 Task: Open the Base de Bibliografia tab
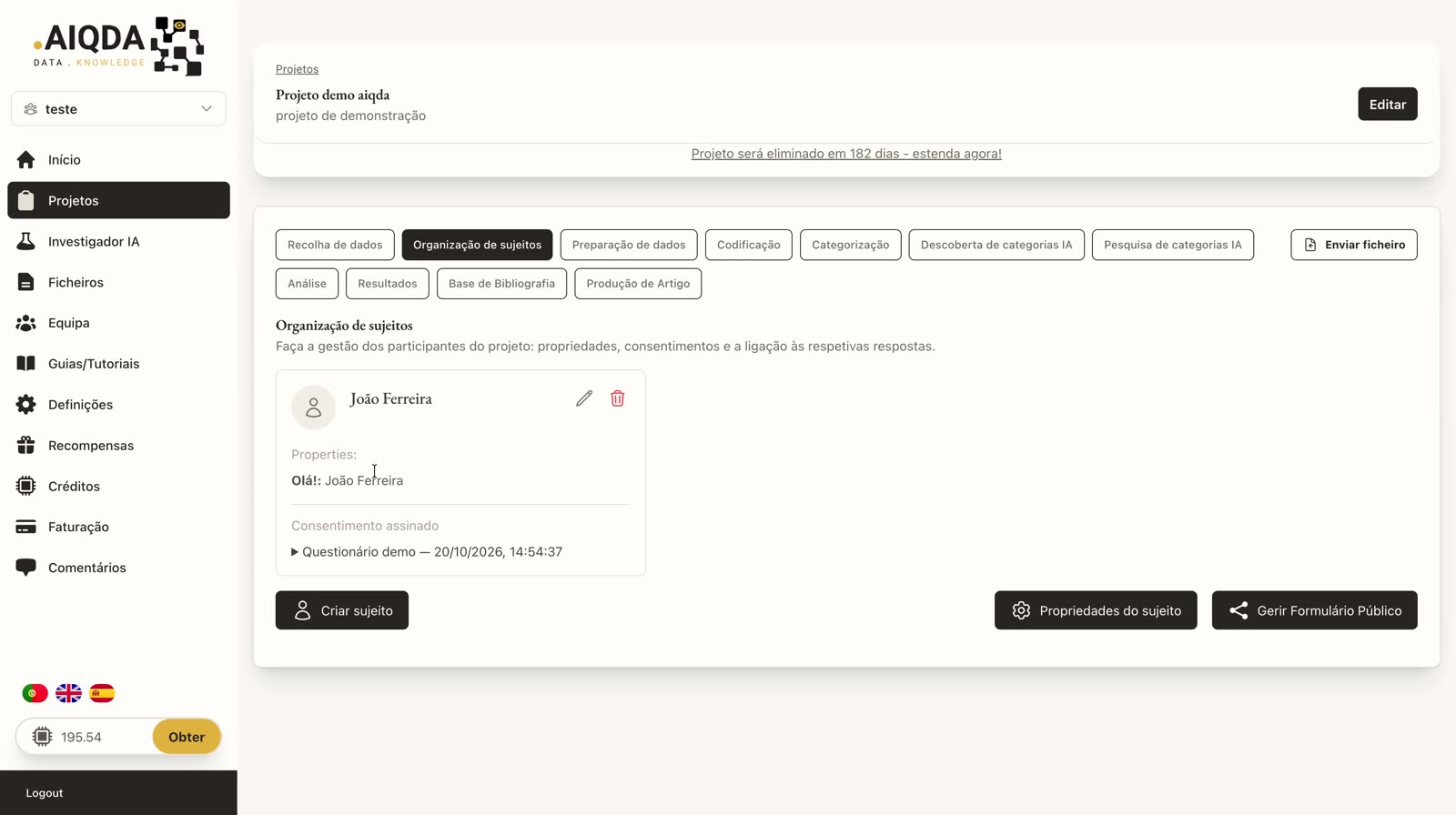tap(501, 284)
